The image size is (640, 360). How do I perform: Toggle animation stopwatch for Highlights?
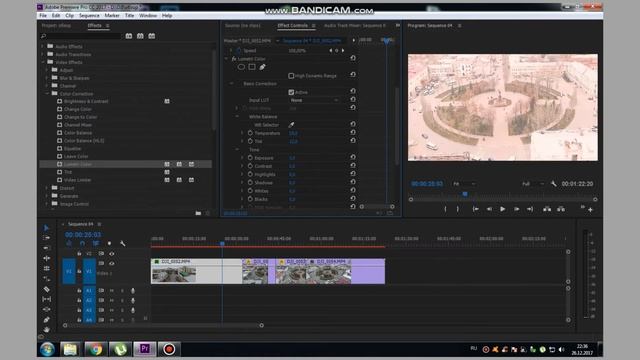point(250,174)
